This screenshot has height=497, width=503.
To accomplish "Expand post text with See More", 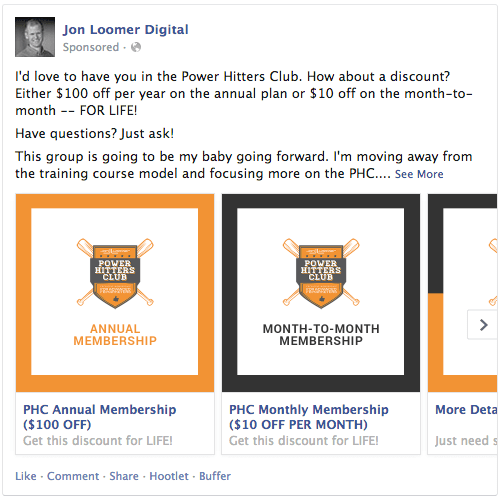I will click(x=419, y=174).
